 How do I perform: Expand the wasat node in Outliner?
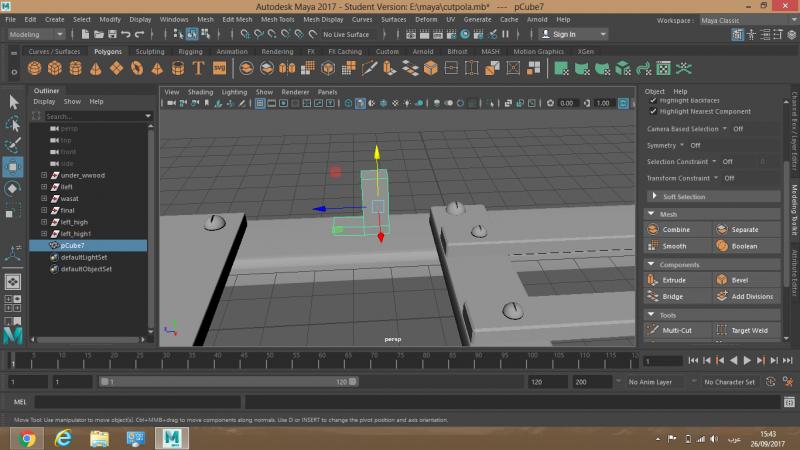[x=44, y=198]
